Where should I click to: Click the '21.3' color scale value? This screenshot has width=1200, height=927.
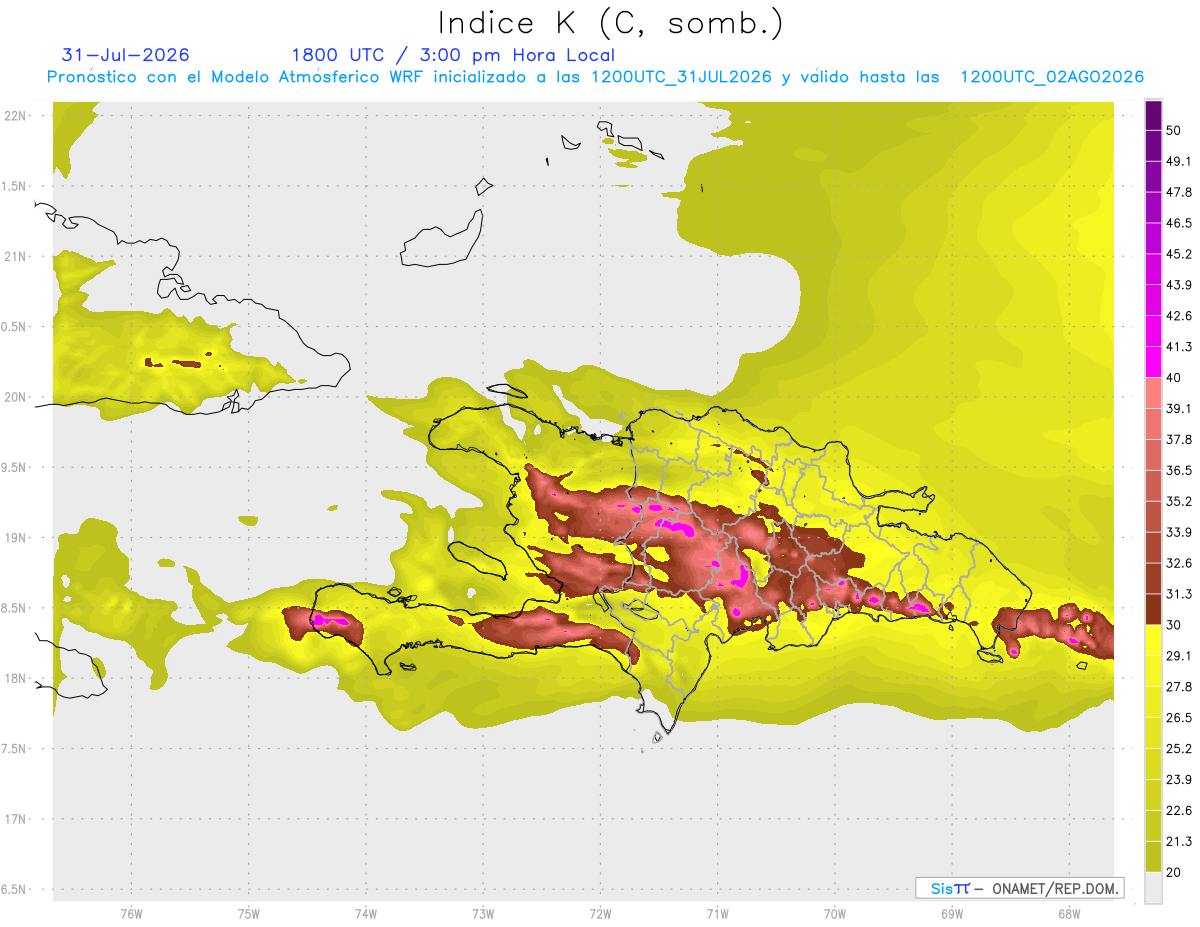coord(1179,842)
